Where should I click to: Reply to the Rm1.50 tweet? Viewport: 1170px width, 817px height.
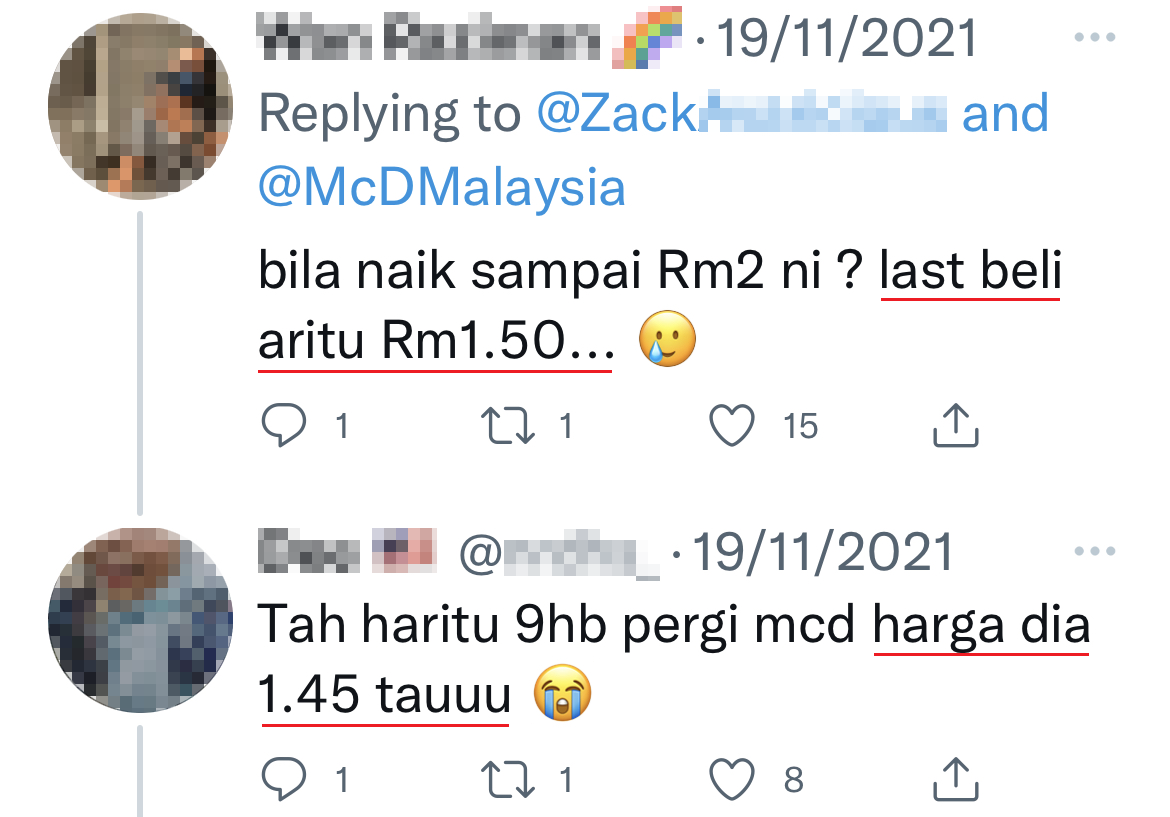point(284,425)
